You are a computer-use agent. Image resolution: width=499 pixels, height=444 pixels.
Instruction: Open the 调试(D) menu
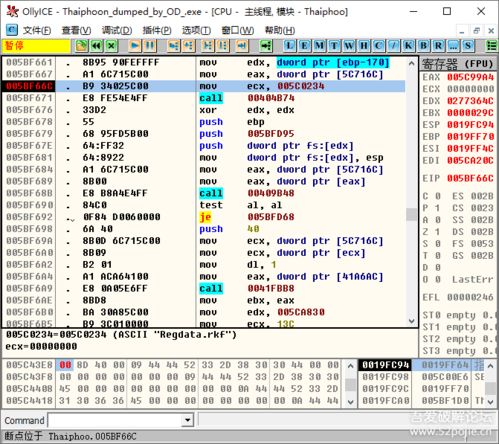pyautogui.click(x=117, y=30)
